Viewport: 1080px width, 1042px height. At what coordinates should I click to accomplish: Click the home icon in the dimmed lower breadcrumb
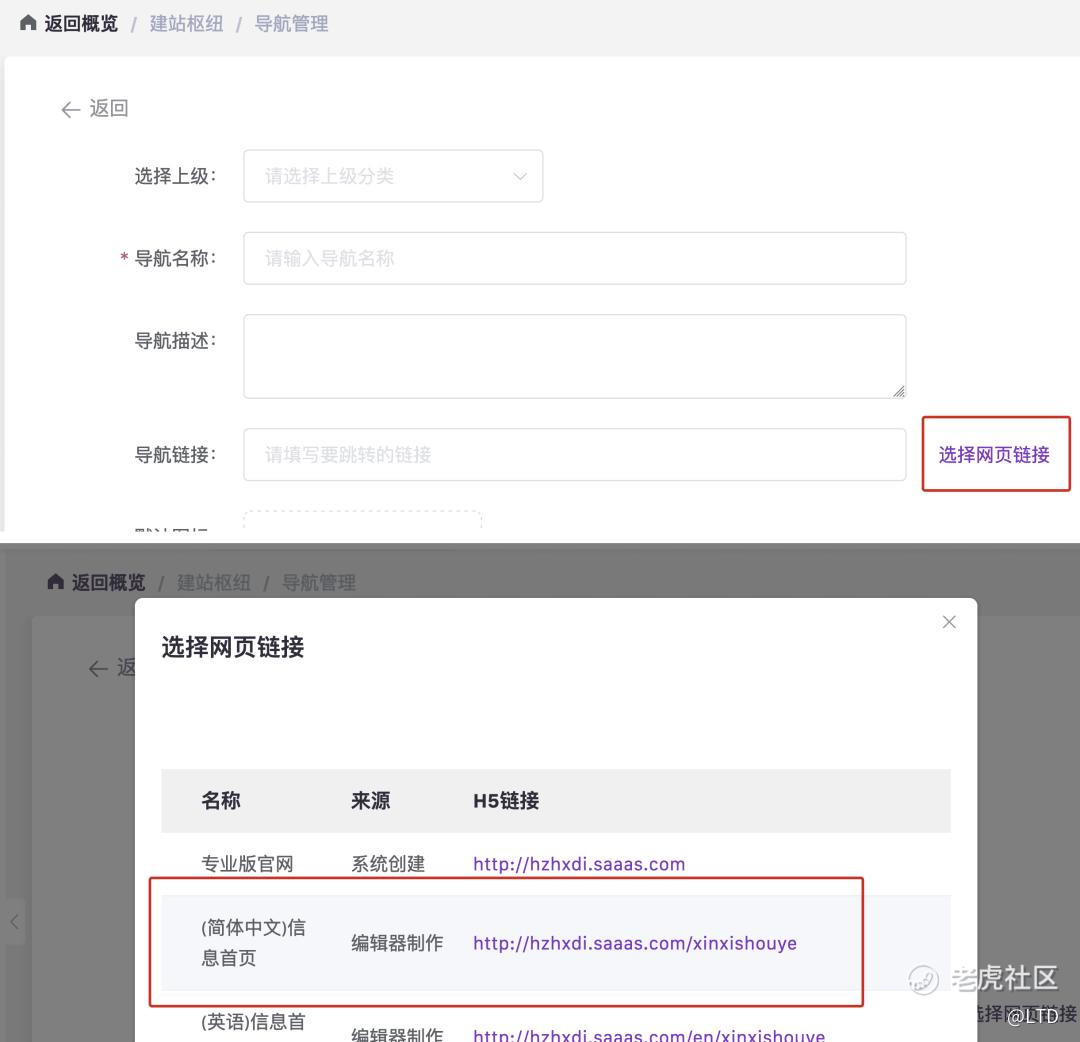click(x=56, y=582)
